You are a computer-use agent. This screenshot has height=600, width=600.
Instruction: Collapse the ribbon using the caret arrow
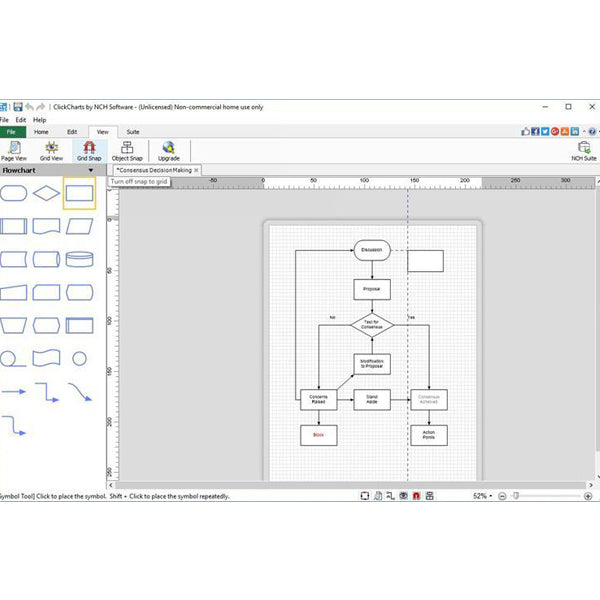pyautogui.click(x=584, y=132)
